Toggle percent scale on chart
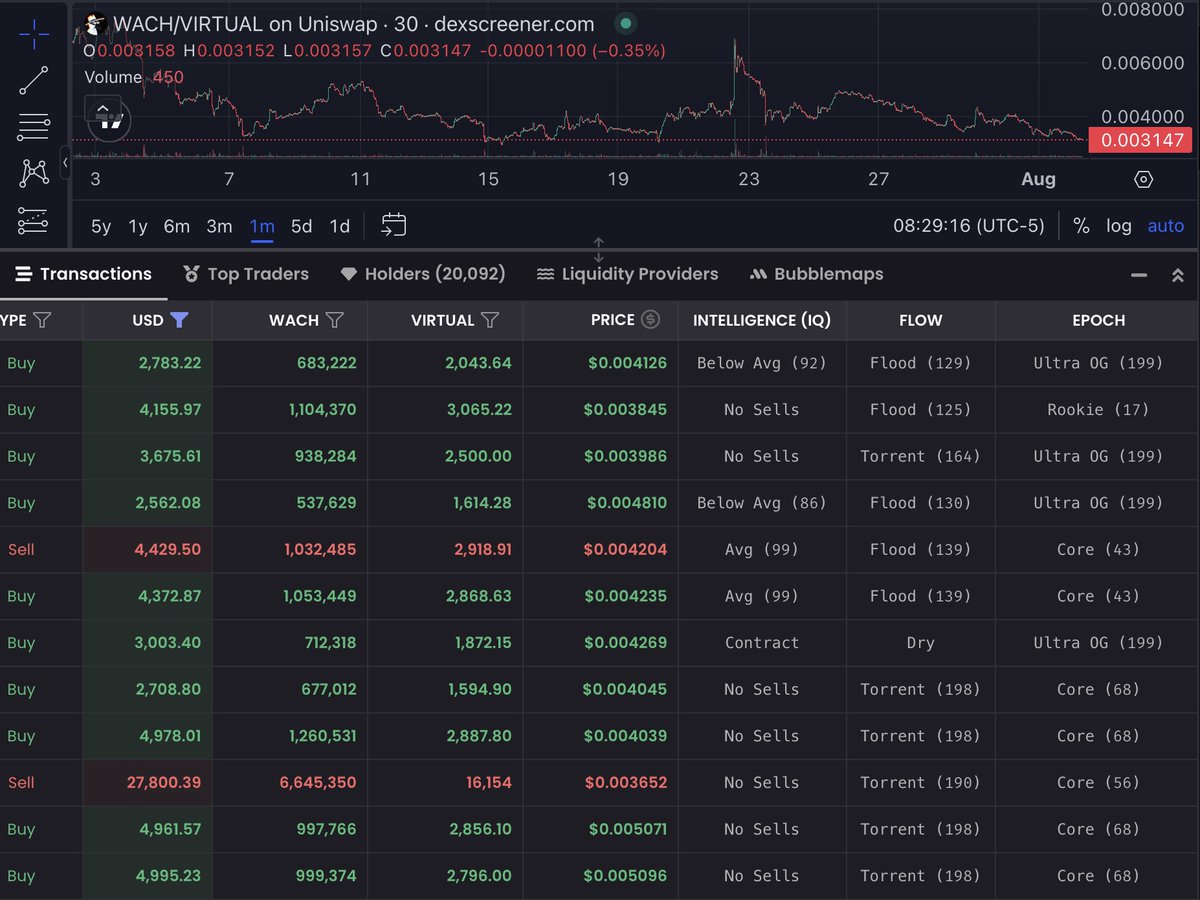The image size is (1200, 900). point(1081,226)
